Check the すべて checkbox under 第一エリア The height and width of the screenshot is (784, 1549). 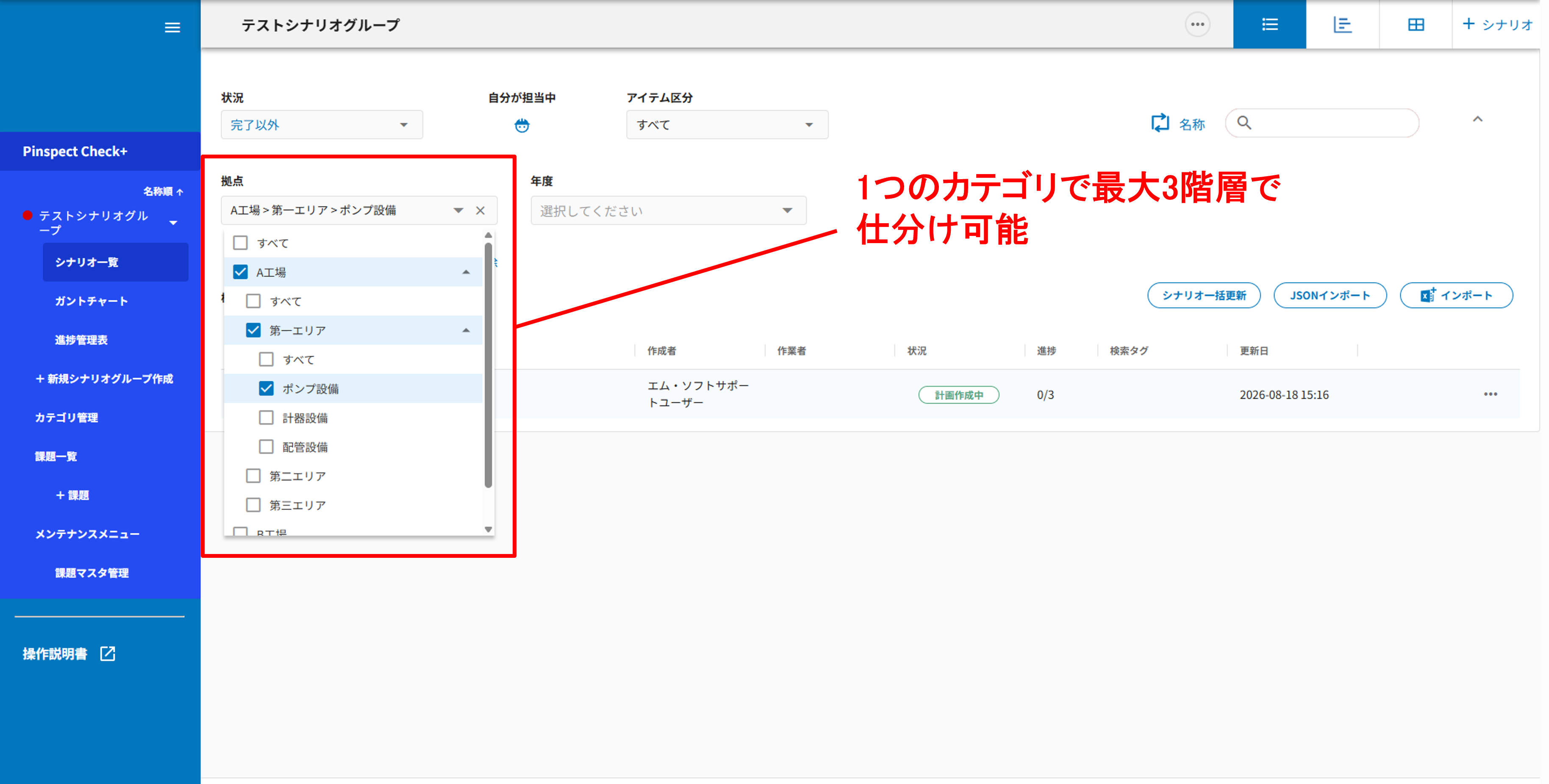266,359
